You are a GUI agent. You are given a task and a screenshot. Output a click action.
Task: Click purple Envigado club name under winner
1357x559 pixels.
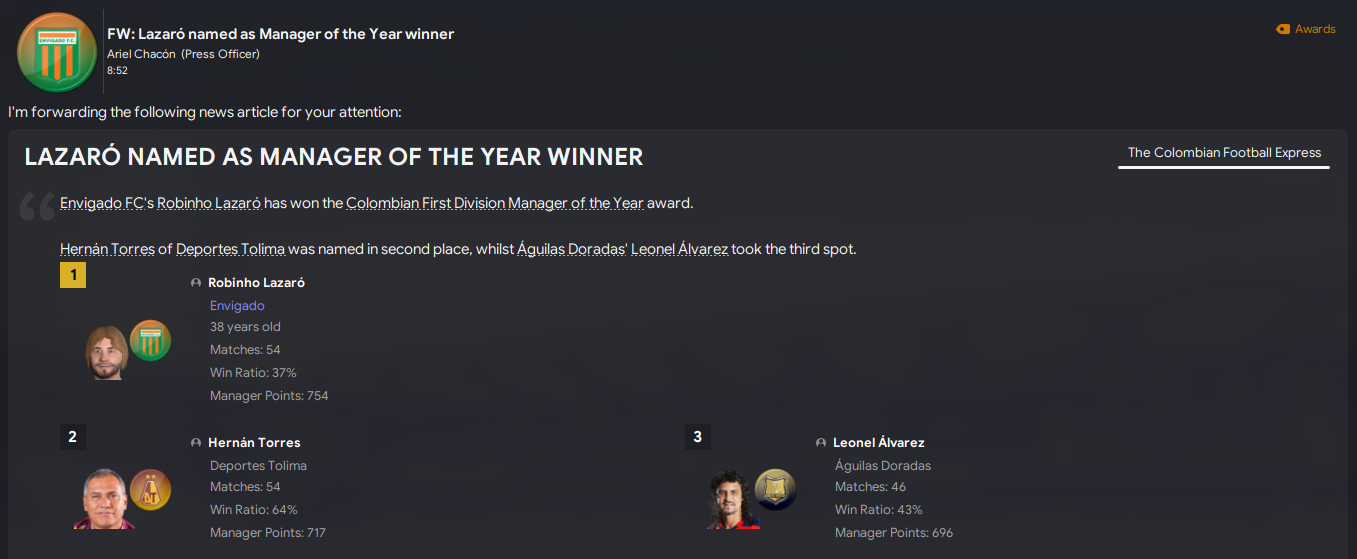tap(237, 306)
